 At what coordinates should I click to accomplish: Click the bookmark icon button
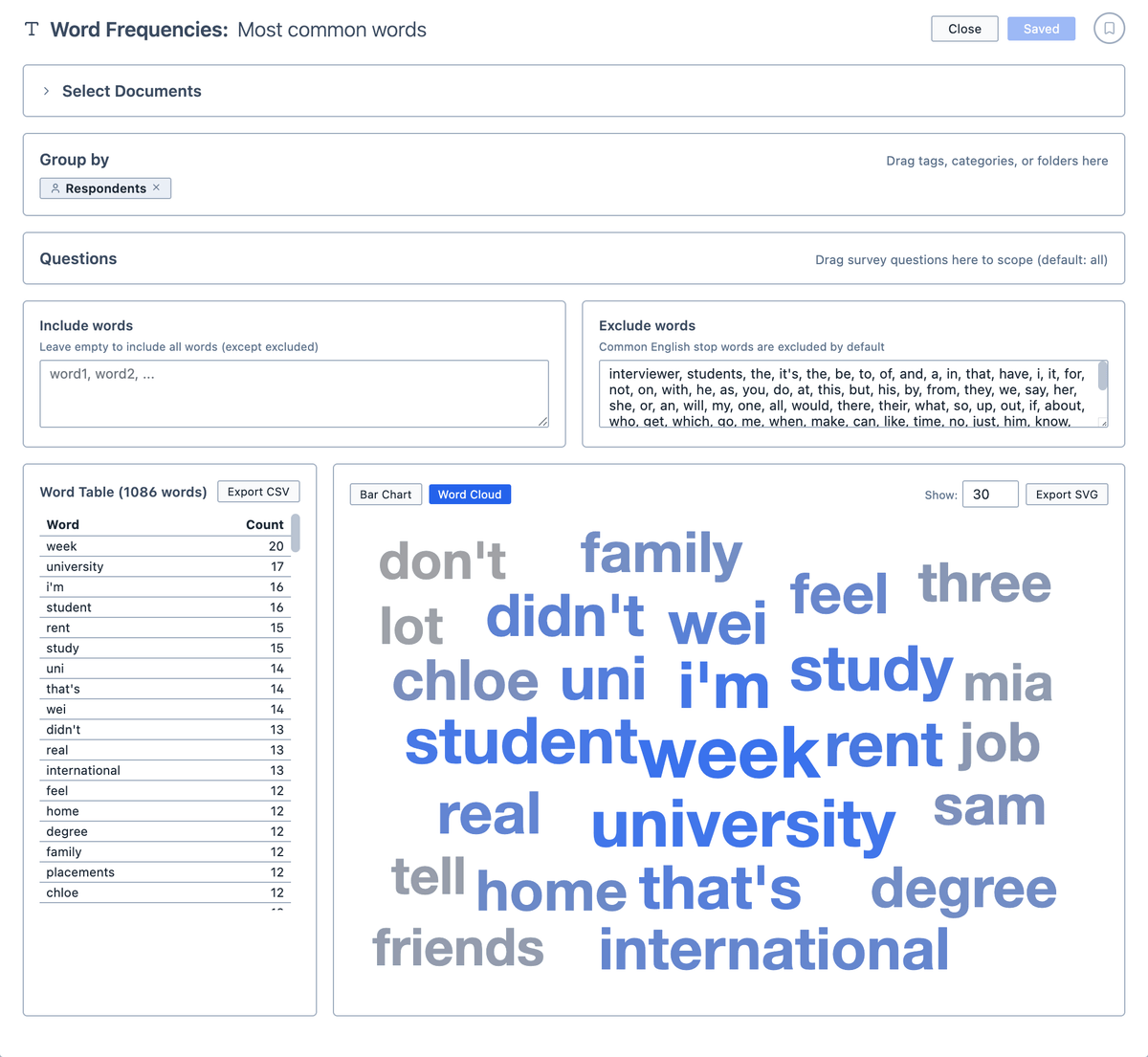pos(1109,29)
